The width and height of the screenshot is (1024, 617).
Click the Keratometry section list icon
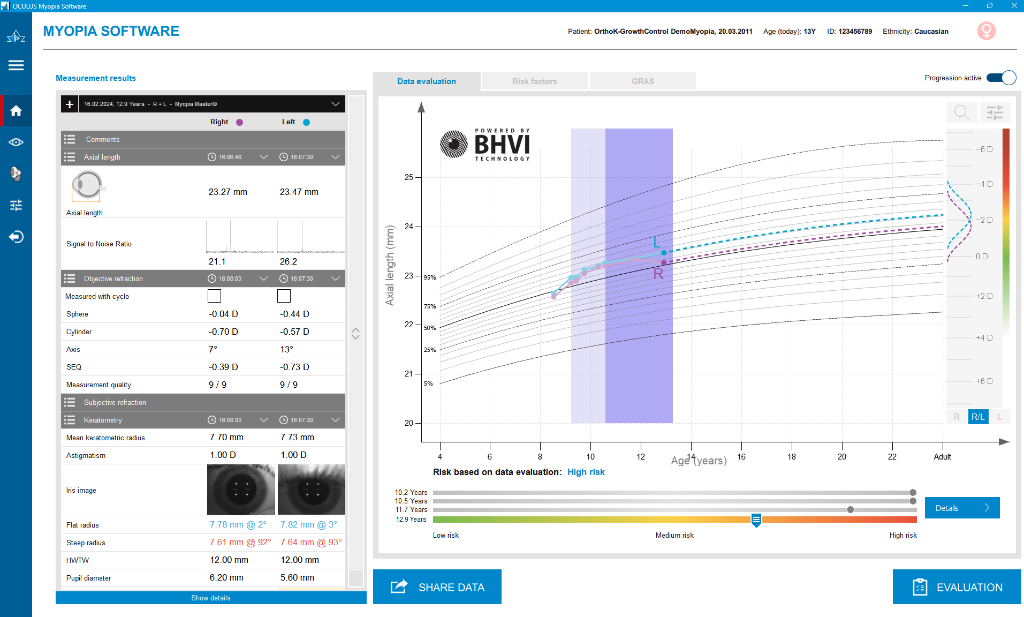pos(69,420)
